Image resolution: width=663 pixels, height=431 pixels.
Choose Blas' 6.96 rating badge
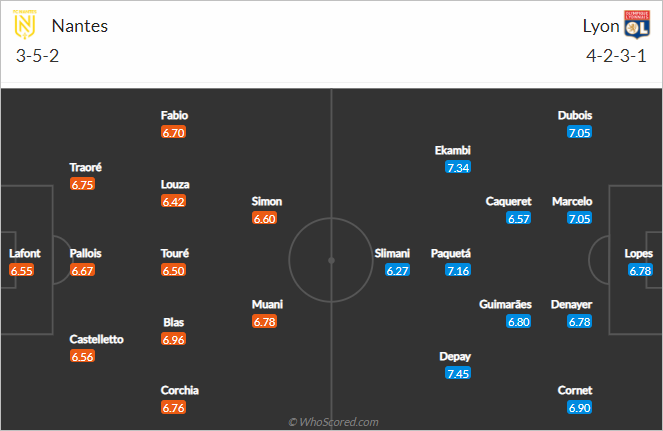pos(173,339)
